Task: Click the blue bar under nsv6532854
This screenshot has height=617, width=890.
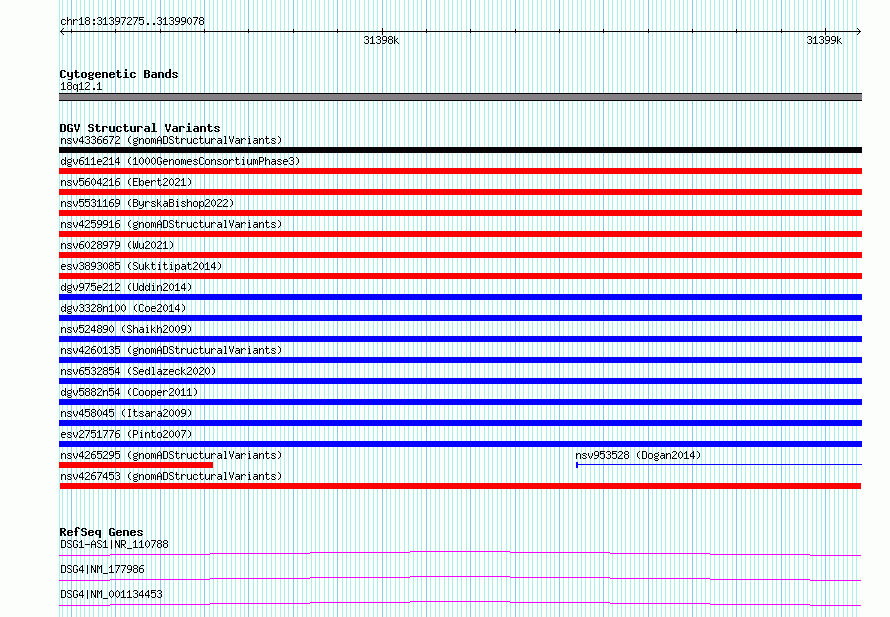Action: click(460, 381)
